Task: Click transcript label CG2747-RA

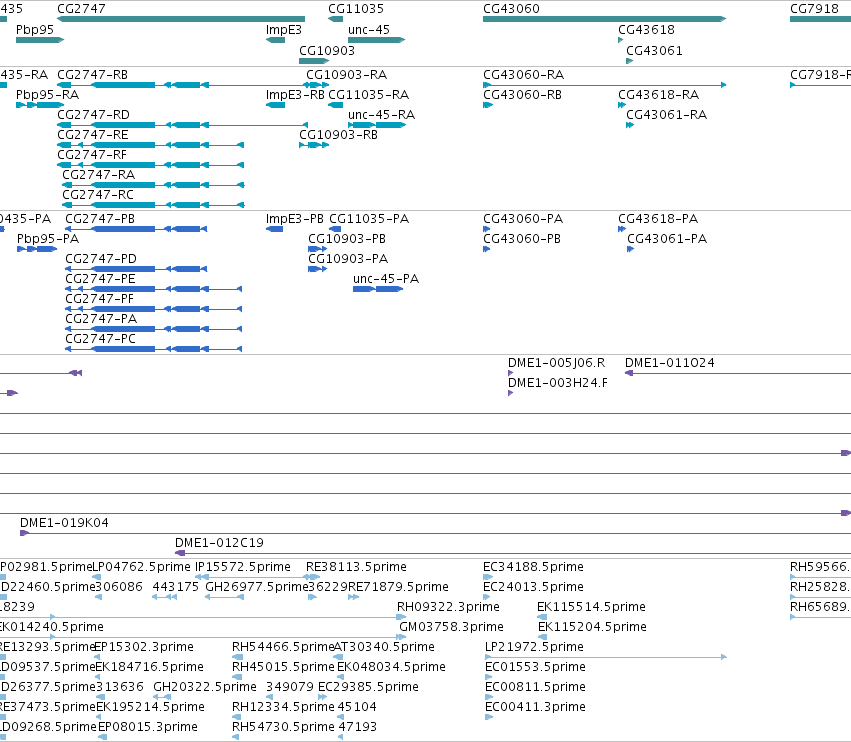Action: coord(99,175)
